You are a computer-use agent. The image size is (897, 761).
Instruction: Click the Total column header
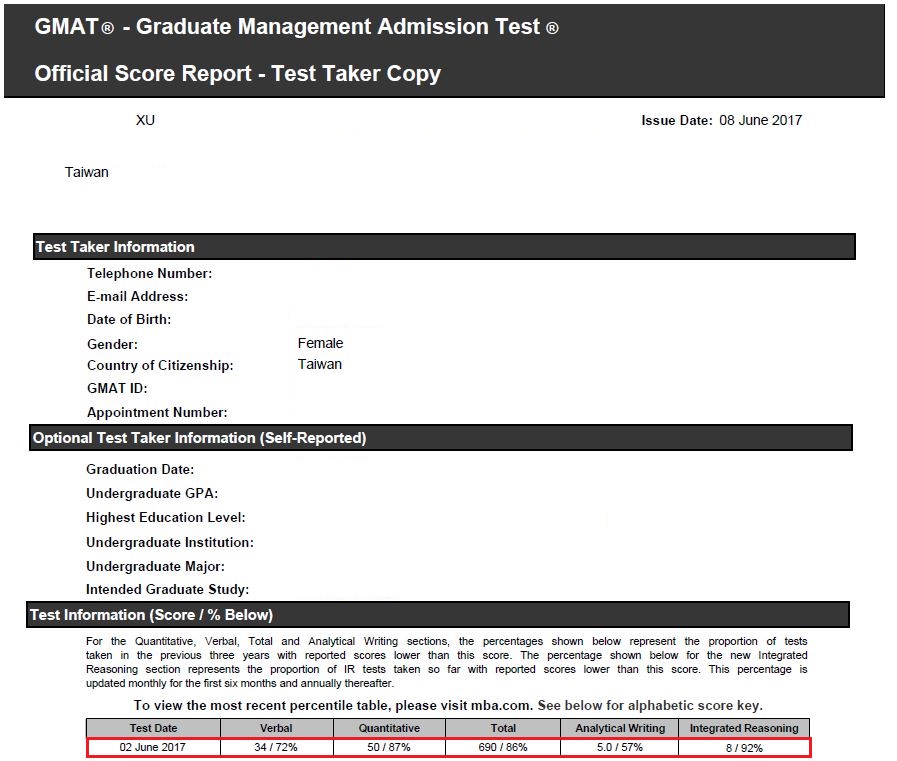(503, 728)
